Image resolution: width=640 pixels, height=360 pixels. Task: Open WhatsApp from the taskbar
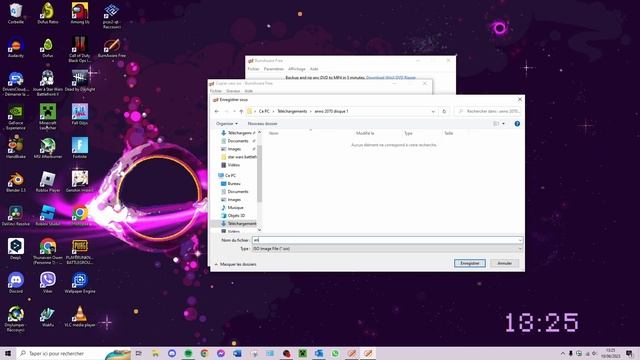(x=335, y=353)
